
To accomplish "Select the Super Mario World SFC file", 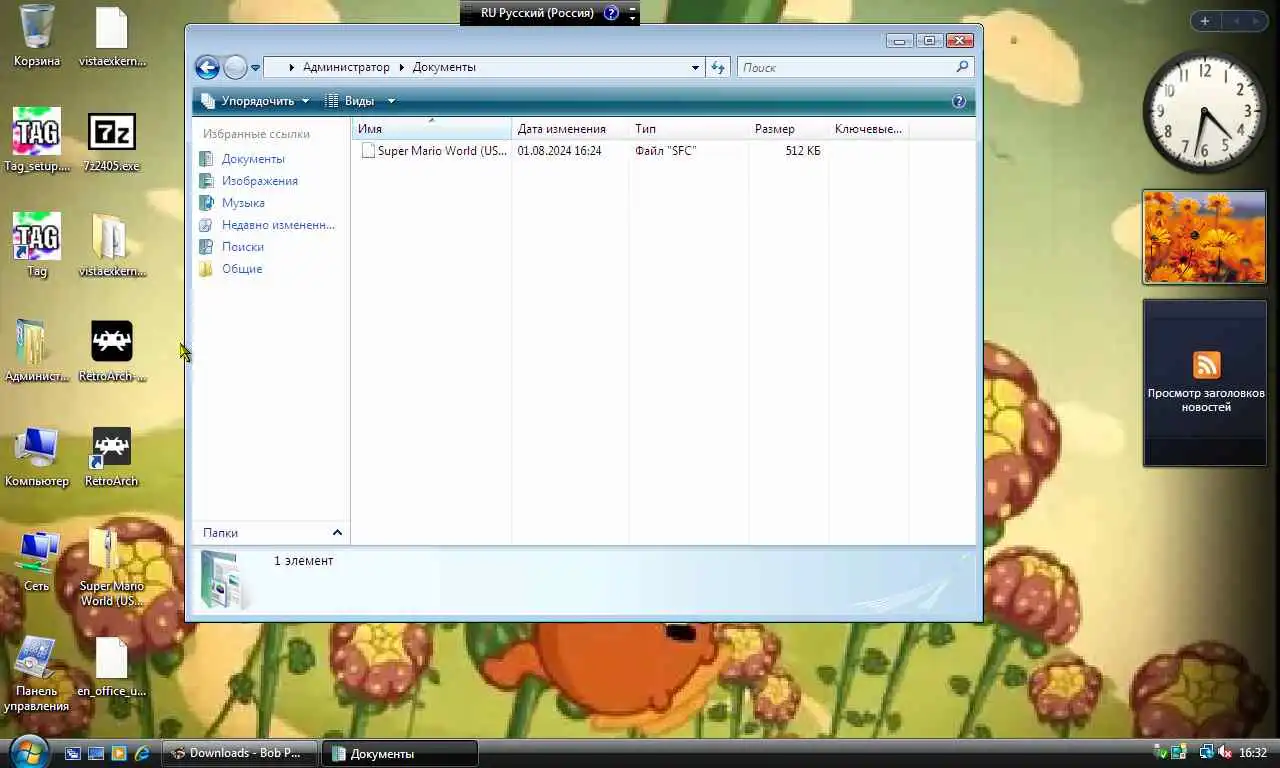I will pyautogui.click(x=434, y=151).
